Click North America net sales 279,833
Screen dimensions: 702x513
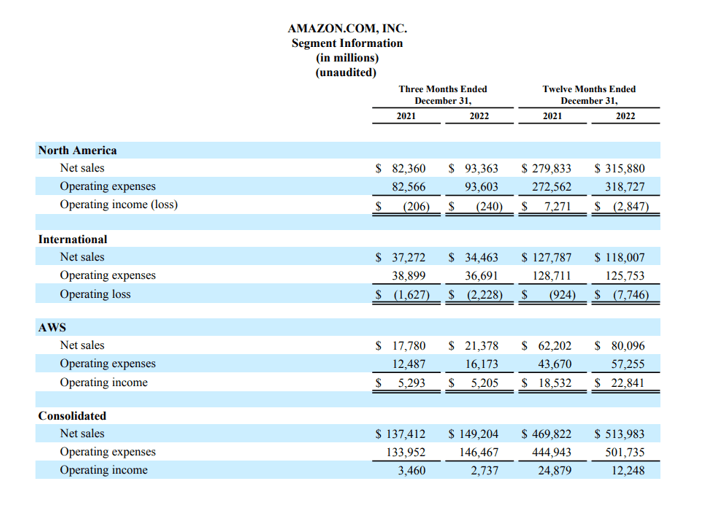coord(552,168)
